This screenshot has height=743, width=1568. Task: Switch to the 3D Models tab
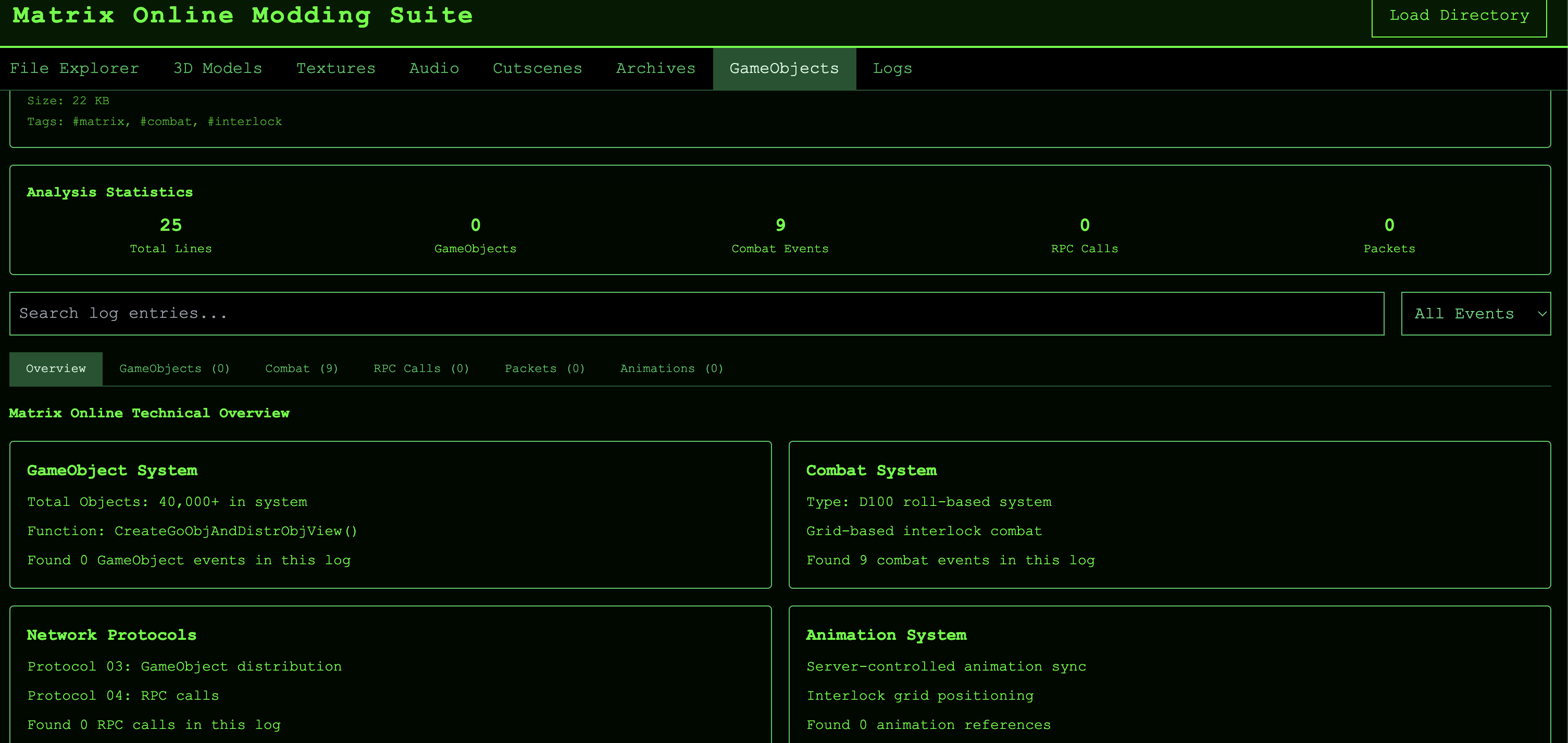pyautogui.click(x=217, y=68)
